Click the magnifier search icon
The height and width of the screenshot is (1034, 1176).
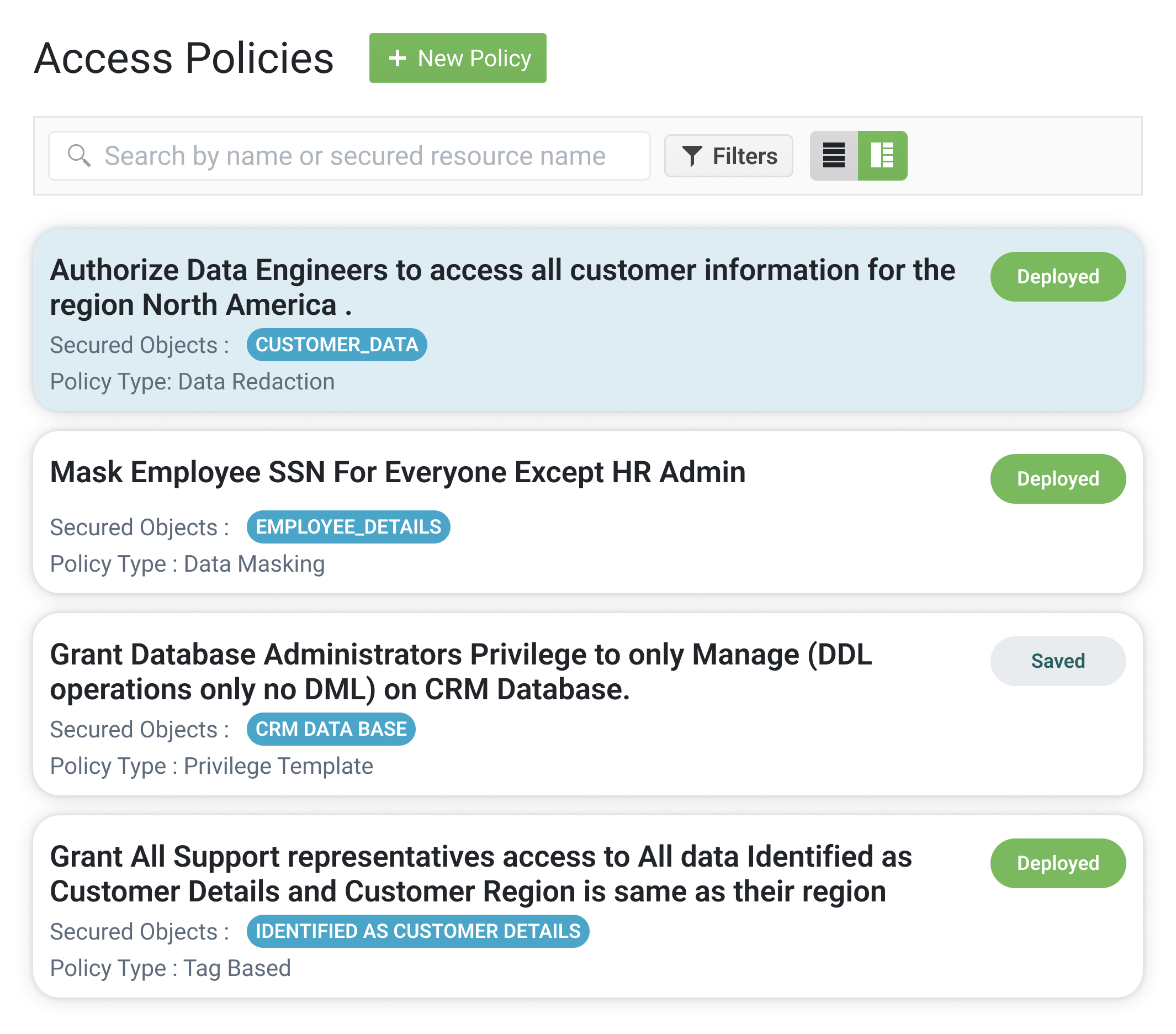point(80,156)
